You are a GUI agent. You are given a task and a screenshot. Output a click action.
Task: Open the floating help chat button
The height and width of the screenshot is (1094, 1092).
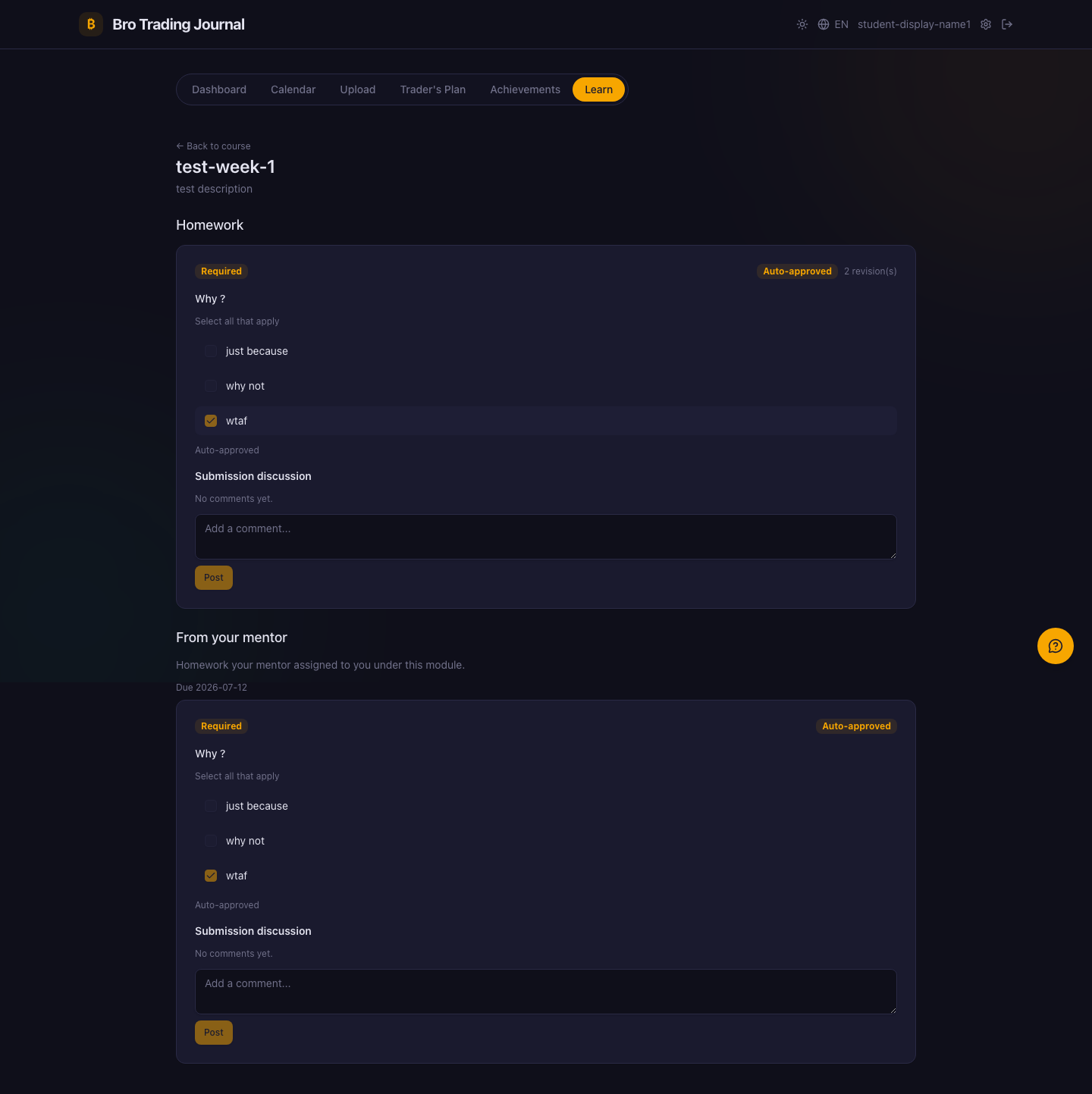1056,646
